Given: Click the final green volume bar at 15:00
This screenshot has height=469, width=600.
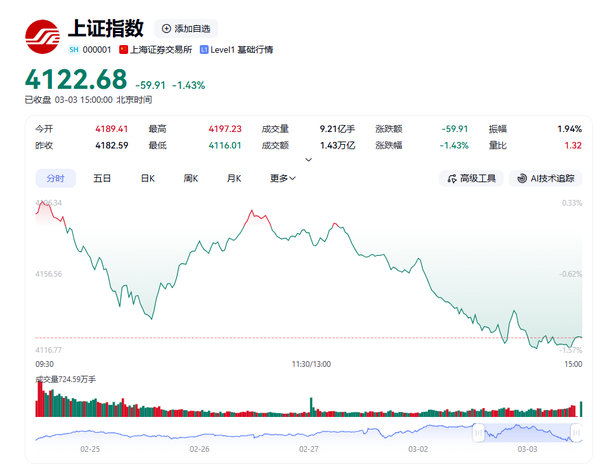Looking at the screenshot, I should (581, 409).
